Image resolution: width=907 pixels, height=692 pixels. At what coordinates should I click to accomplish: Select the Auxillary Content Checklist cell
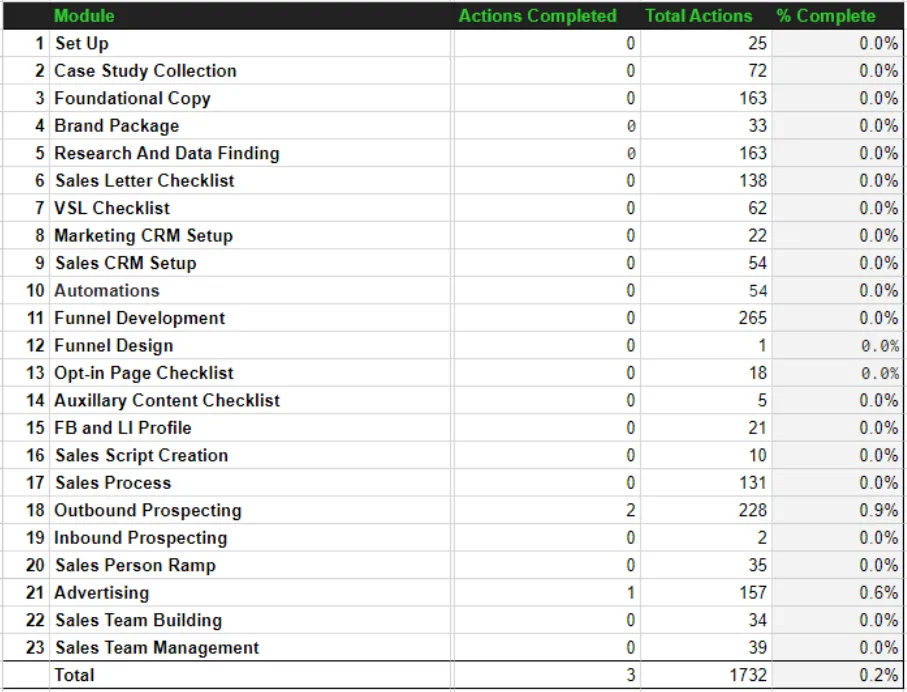tap(250, 400)
